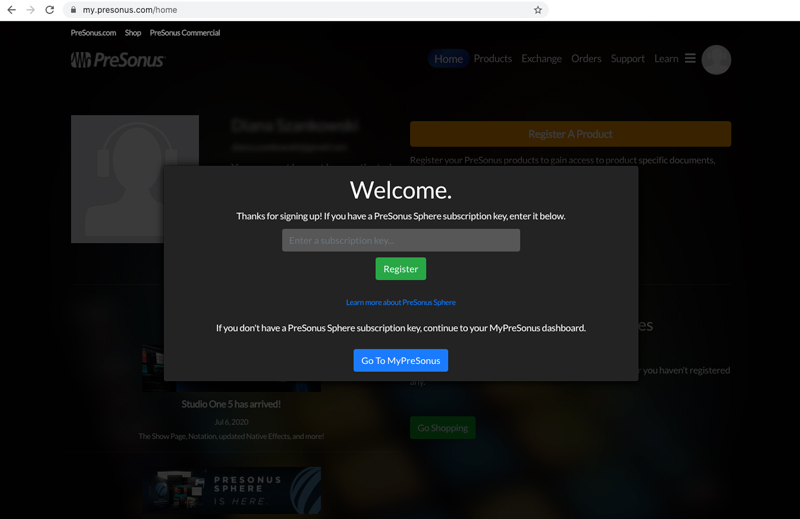
Task: Click the green Register button
Action: pos(401,269)
